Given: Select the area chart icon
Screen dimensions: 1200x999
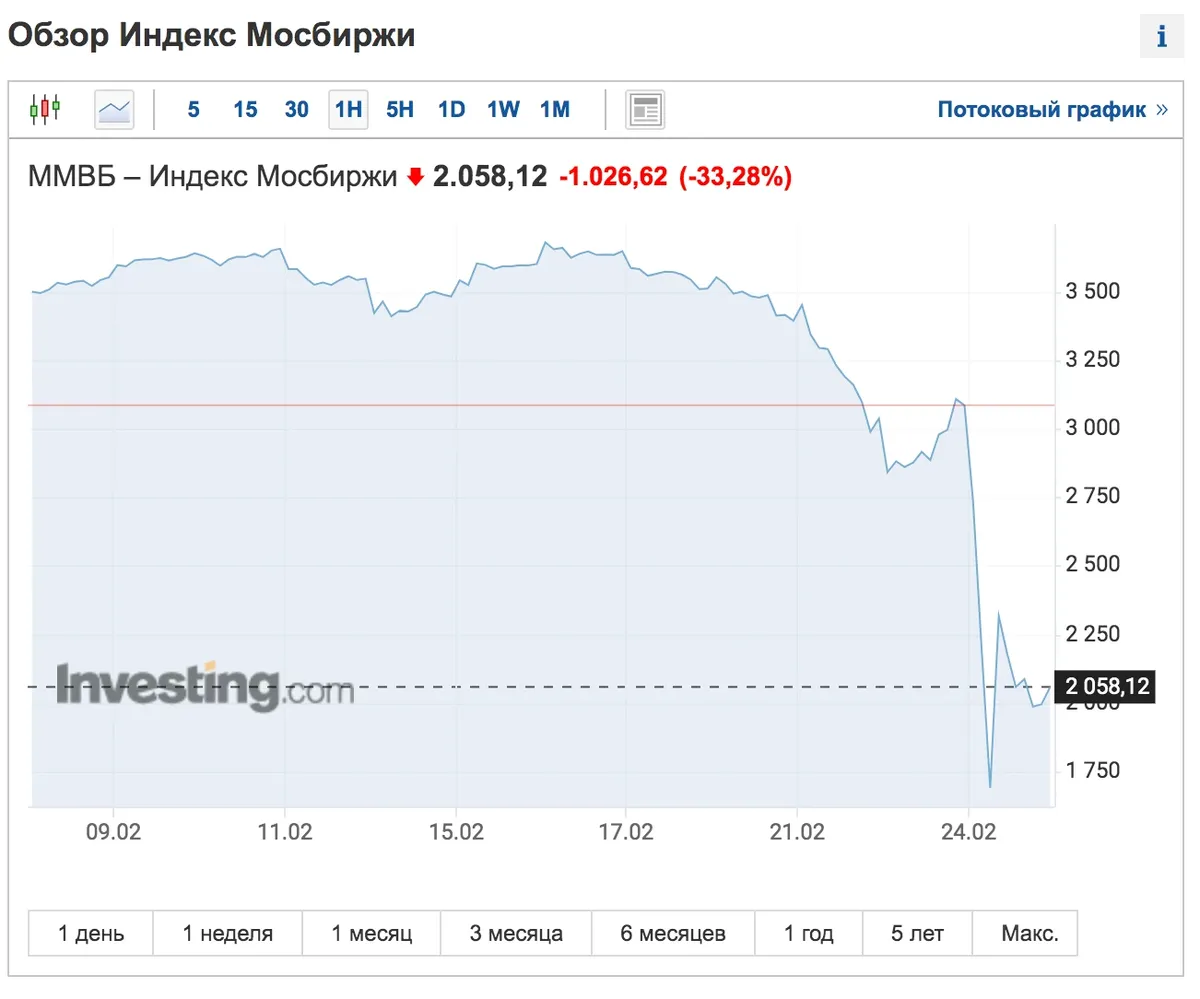Looking at the screenshot, I should pos(114,109).
